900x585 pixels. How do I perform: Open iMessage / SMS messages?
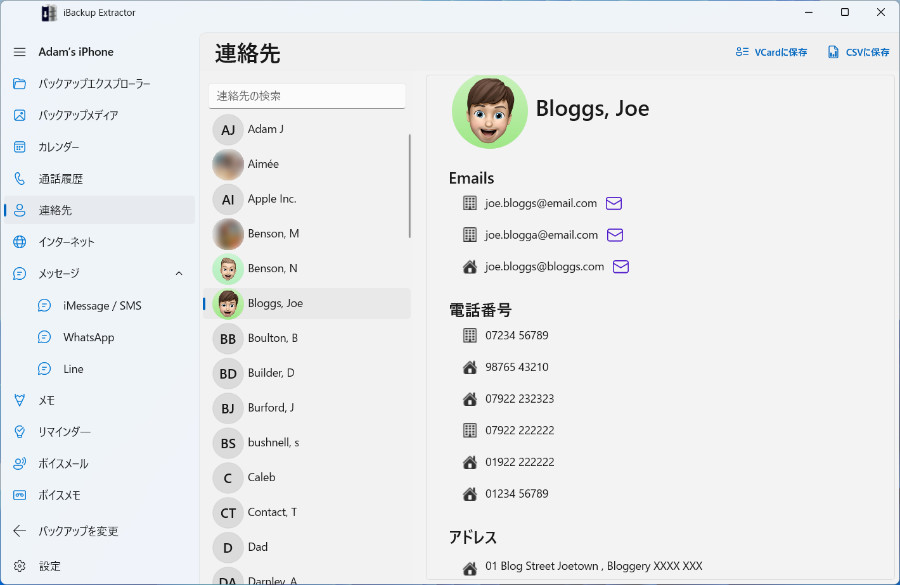102,305
